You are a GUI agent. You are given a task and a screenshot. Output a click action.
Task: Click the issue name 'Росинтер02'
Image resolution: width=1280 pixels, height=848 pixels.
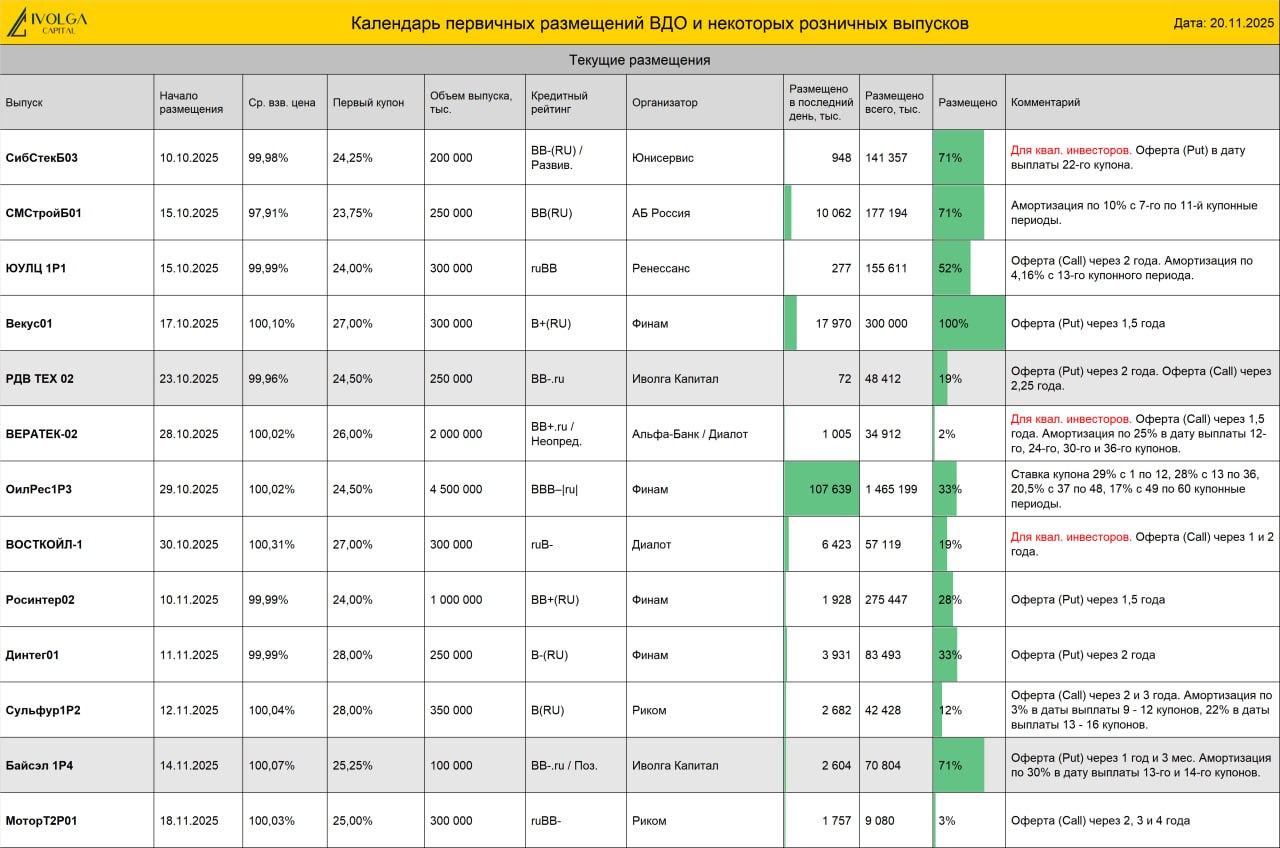point(40,600)
